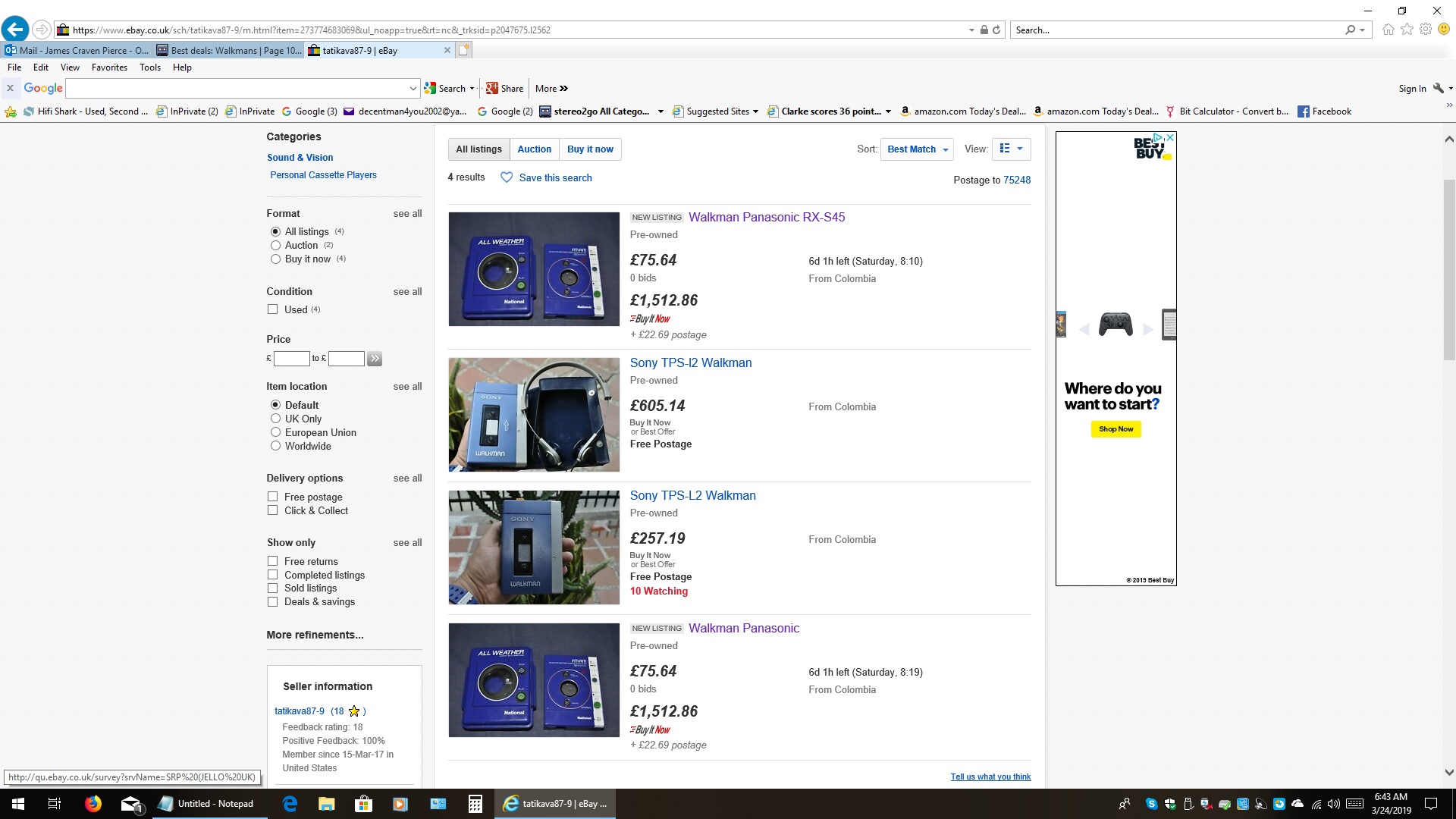1456x819 pixels.
Task: Enable the Sold listings filter
Action: pos(272,588)
